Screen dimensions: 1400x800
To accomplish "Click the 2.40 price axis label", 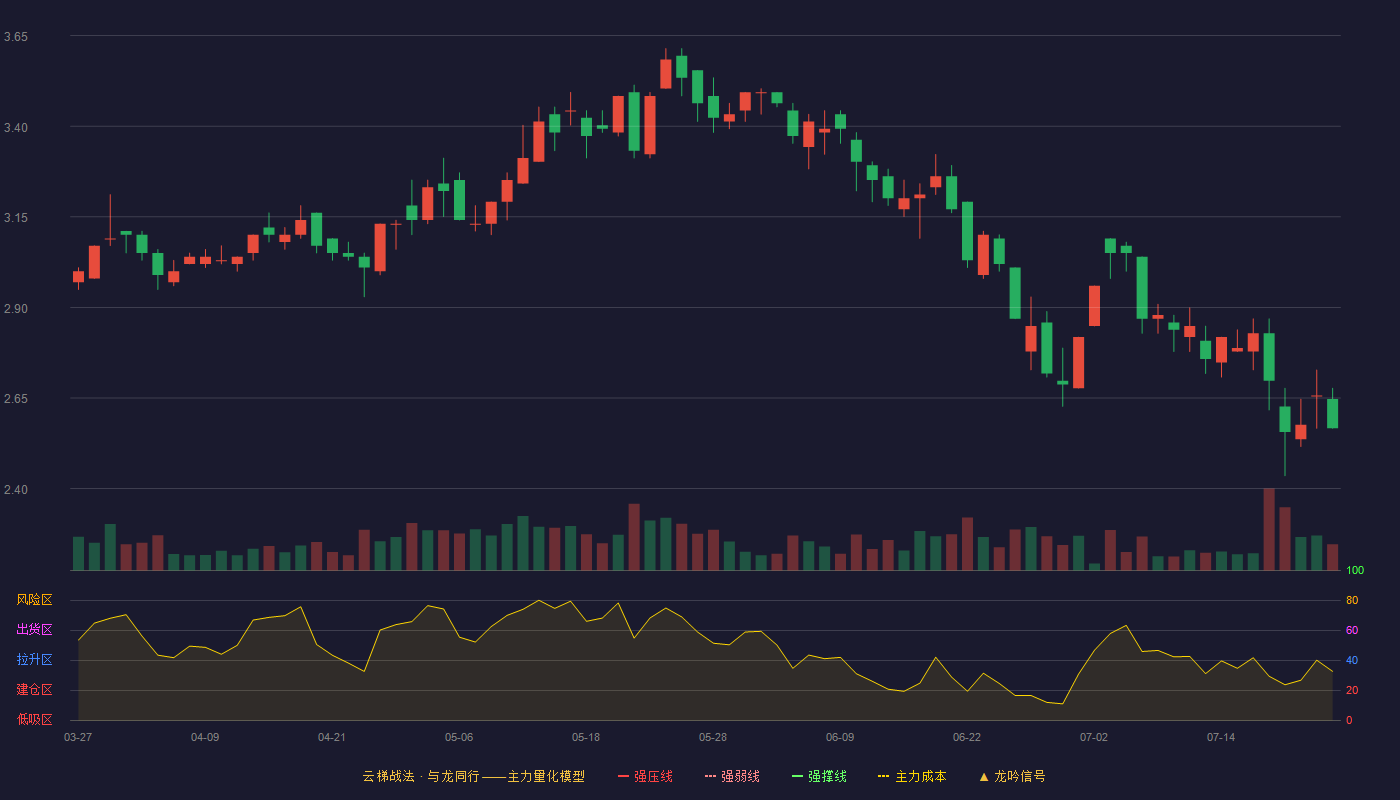I will coord(16,490).
